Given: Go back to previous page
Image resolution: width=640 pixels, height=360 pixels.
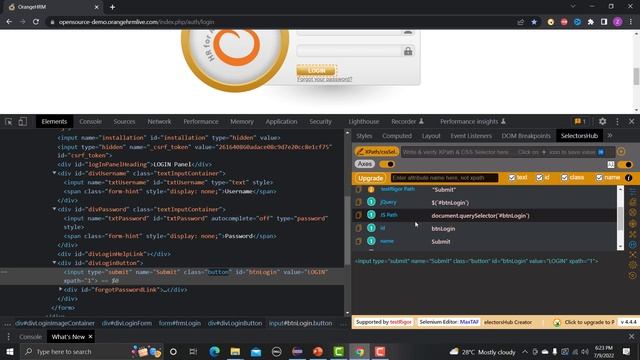Looking at the screenshot, I should click(x=9, y=22).
